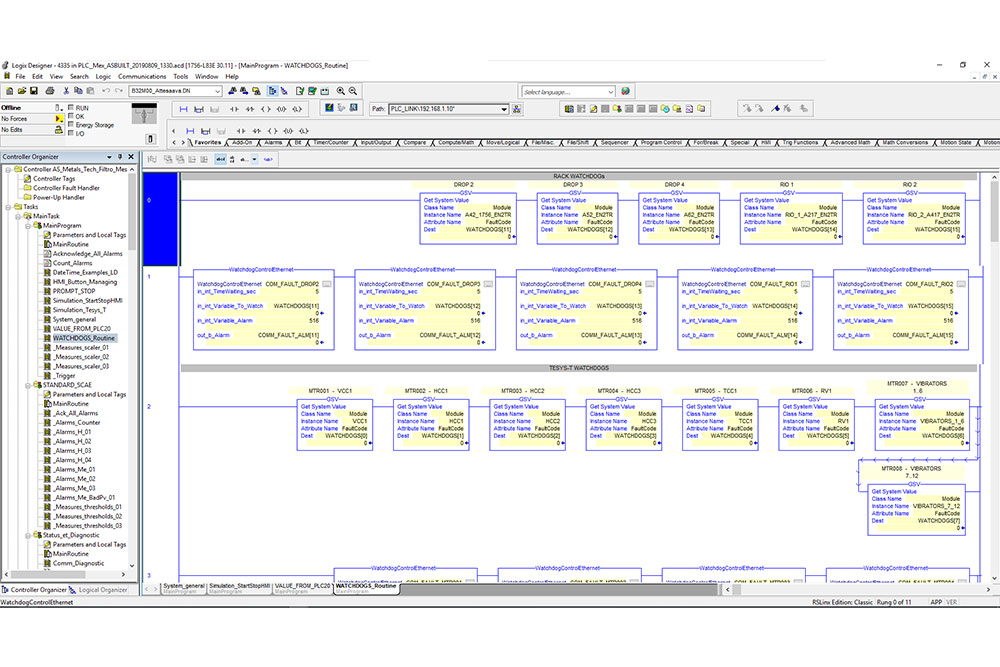Click the yellow forces arrow icon
Image resolution: width=1000 pixels, height=667 pixels.
(x=59, y=119)
